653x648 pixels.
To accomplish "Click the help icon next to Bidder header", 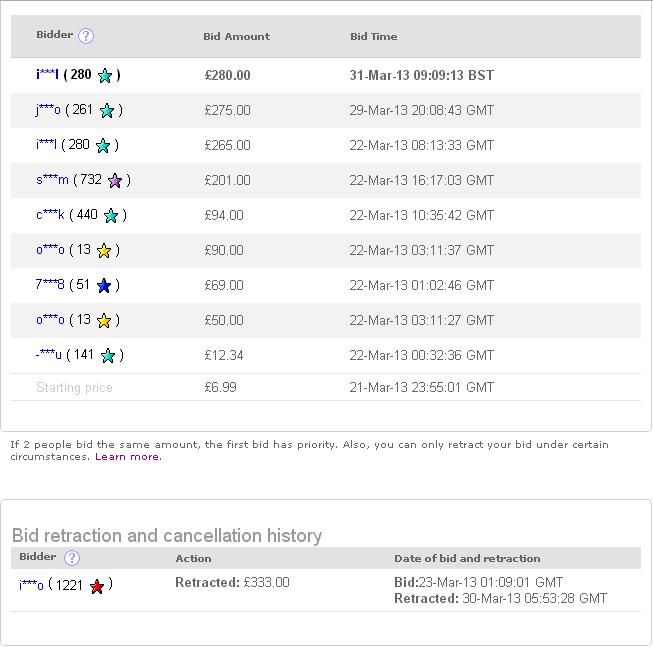I will [x=86, y=36].
